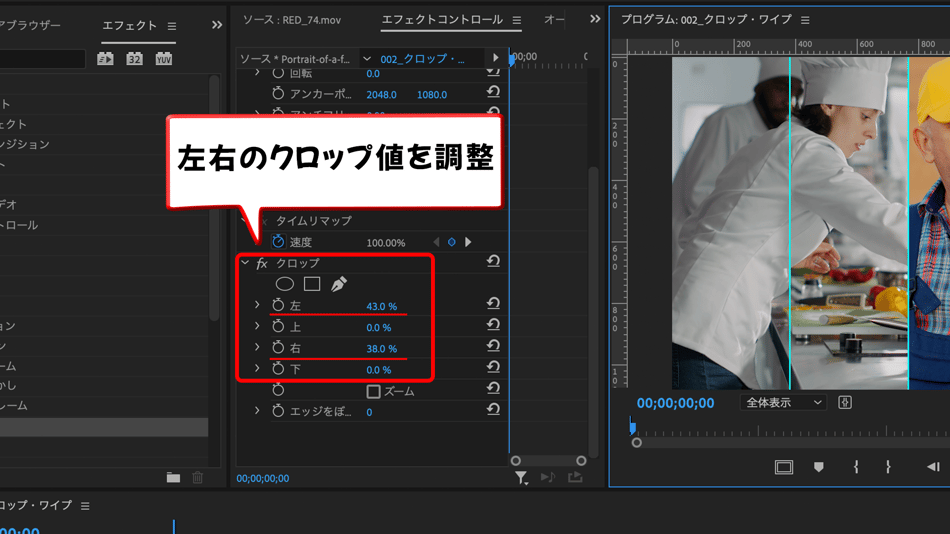
Task: Open the ソース：RED_74.mov tab
Action: [291, 20]
